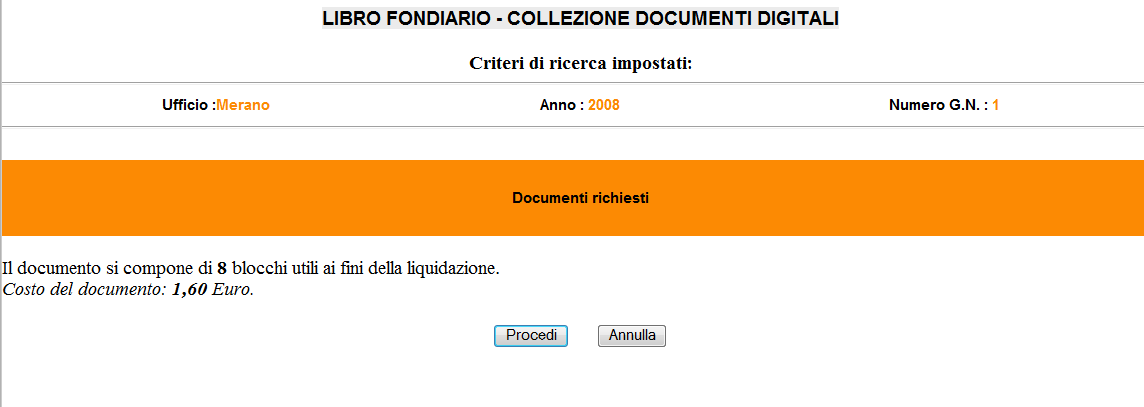Click the Ufficio field label
The height and width of the screenshot is (407, 1144).
coord(188,105)
